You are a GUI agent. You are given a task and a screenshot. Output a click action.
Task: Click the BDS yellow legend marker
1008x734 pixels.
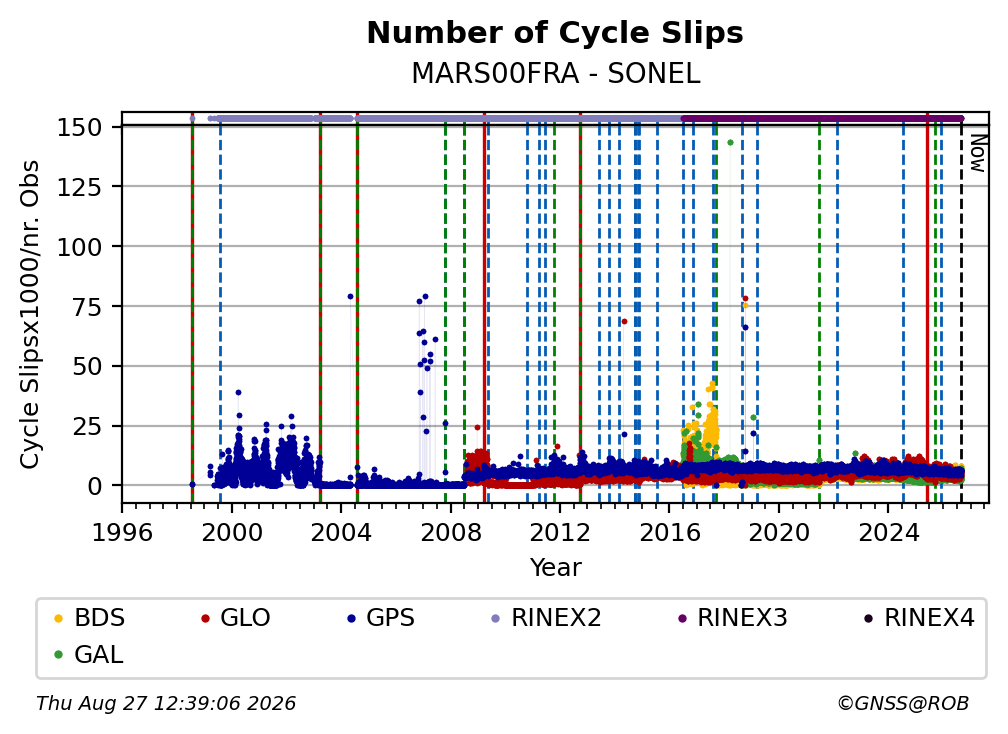(x=58, y=618)
